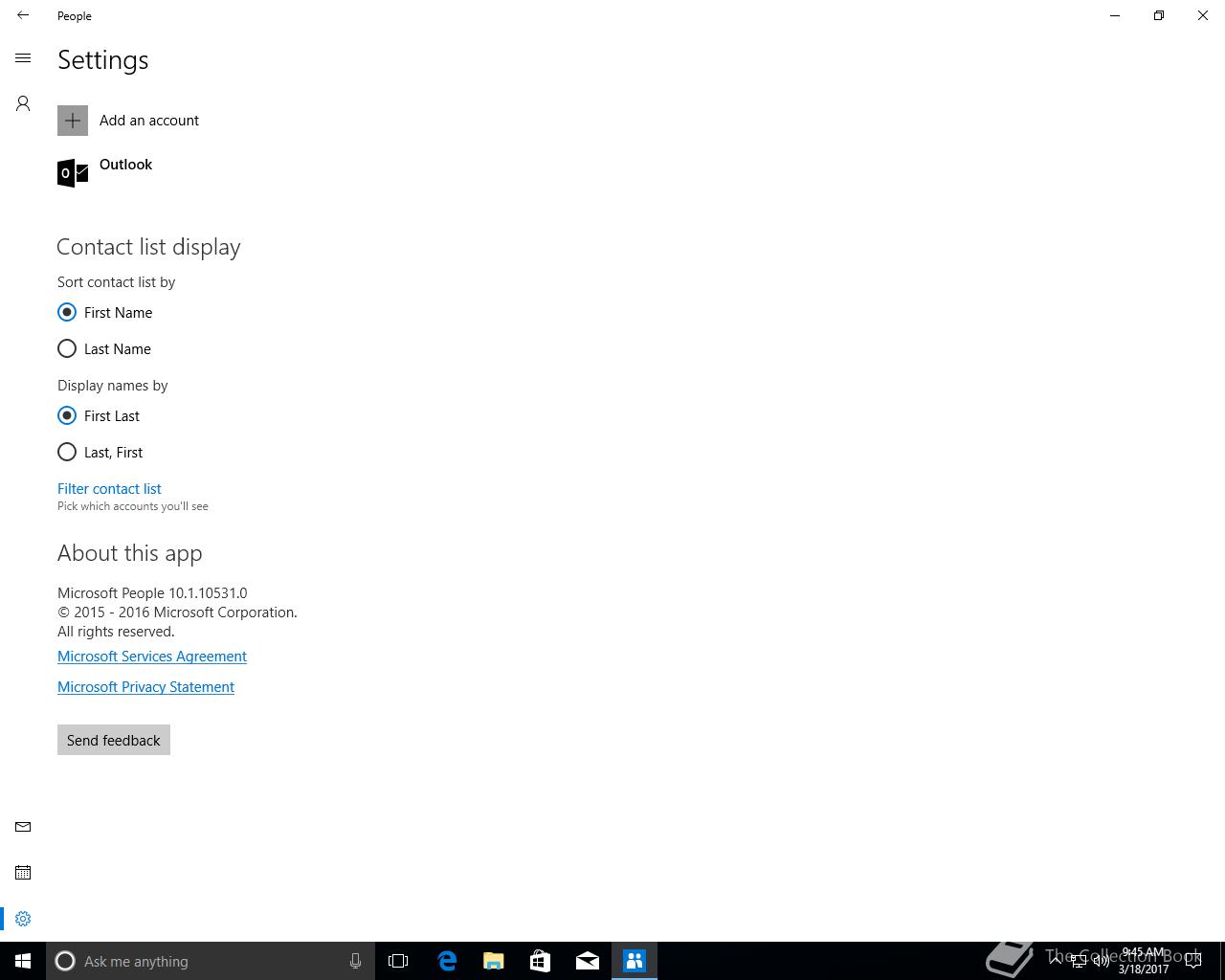The width and height of the screenshot is (1225, 980).
Task: Open the Outlook account entry
Action: 105,172
